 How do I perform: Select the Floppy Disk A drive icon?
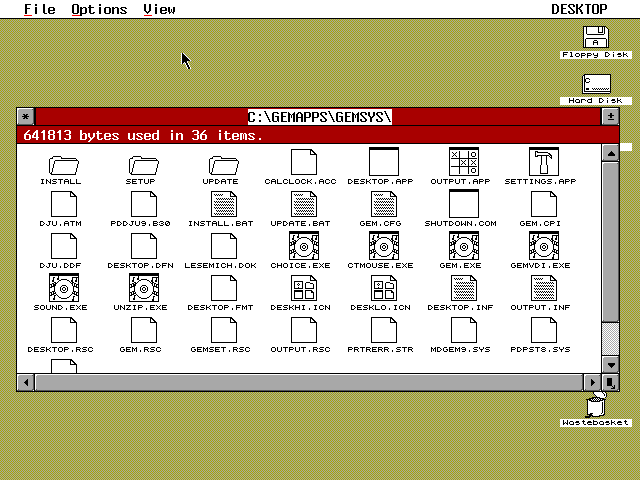(x=596, y=37)
